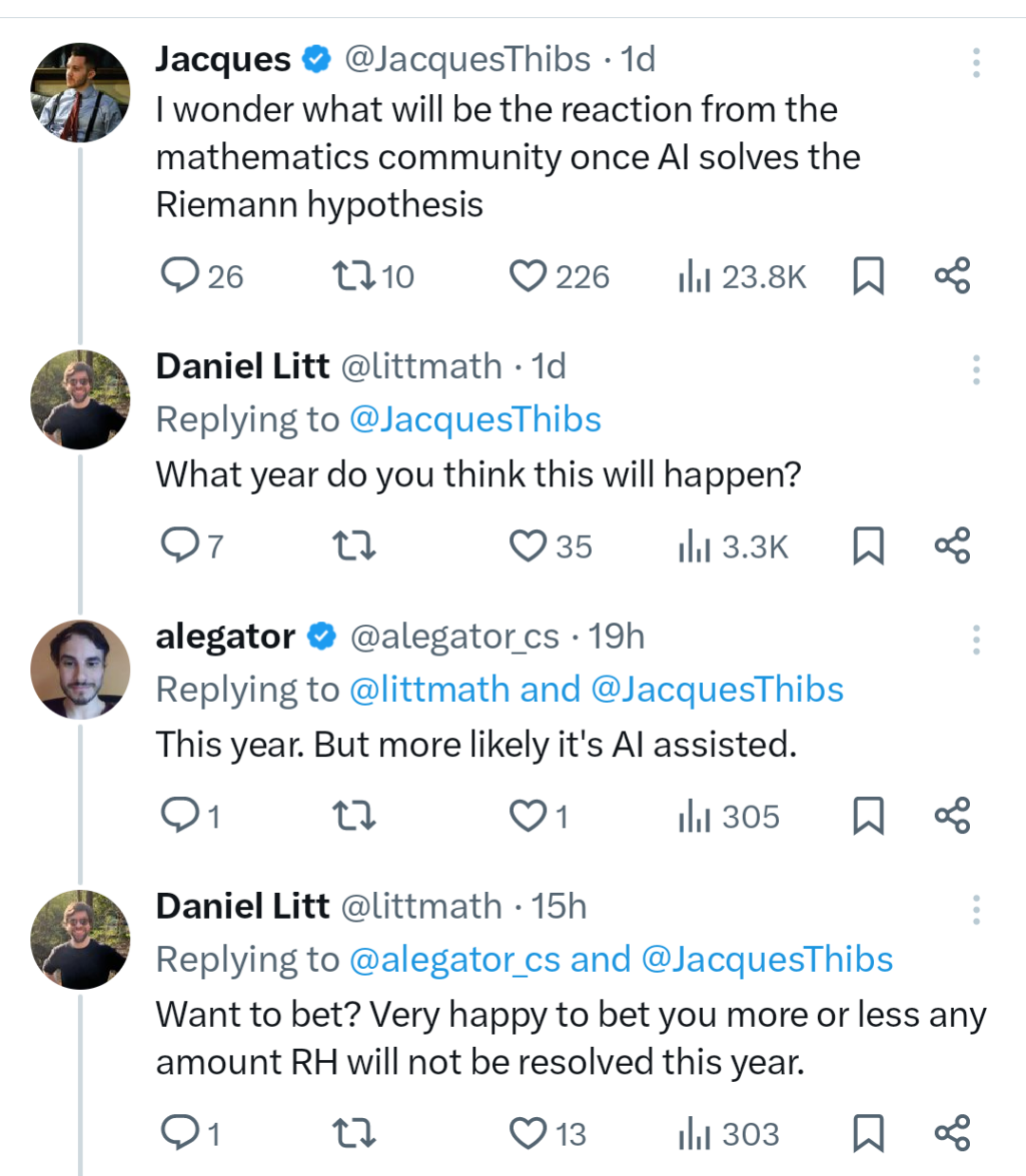The height and width of the screenshot is (1176, 1026).
Task: Open more options on Daniel Litt's last tweet
Action: [976, 909]
